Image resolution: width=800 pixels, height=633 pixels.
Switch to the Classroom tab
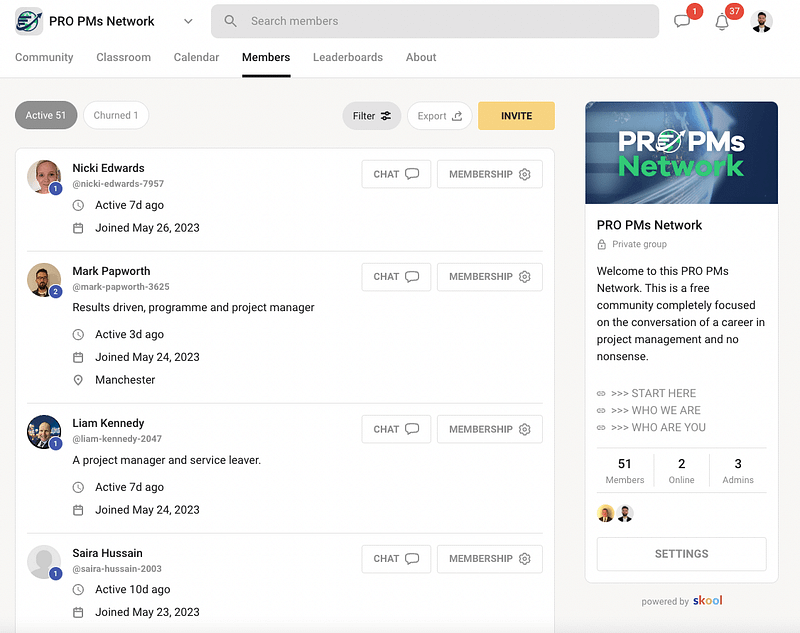coord(123,58)
